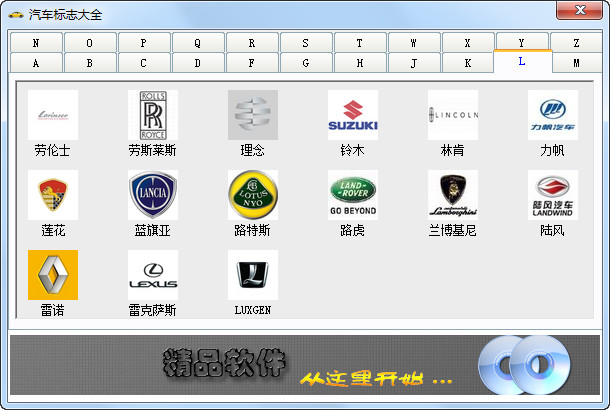Open the Lincoln logo icon
610x410 pixels.
(x=453, y=115)
